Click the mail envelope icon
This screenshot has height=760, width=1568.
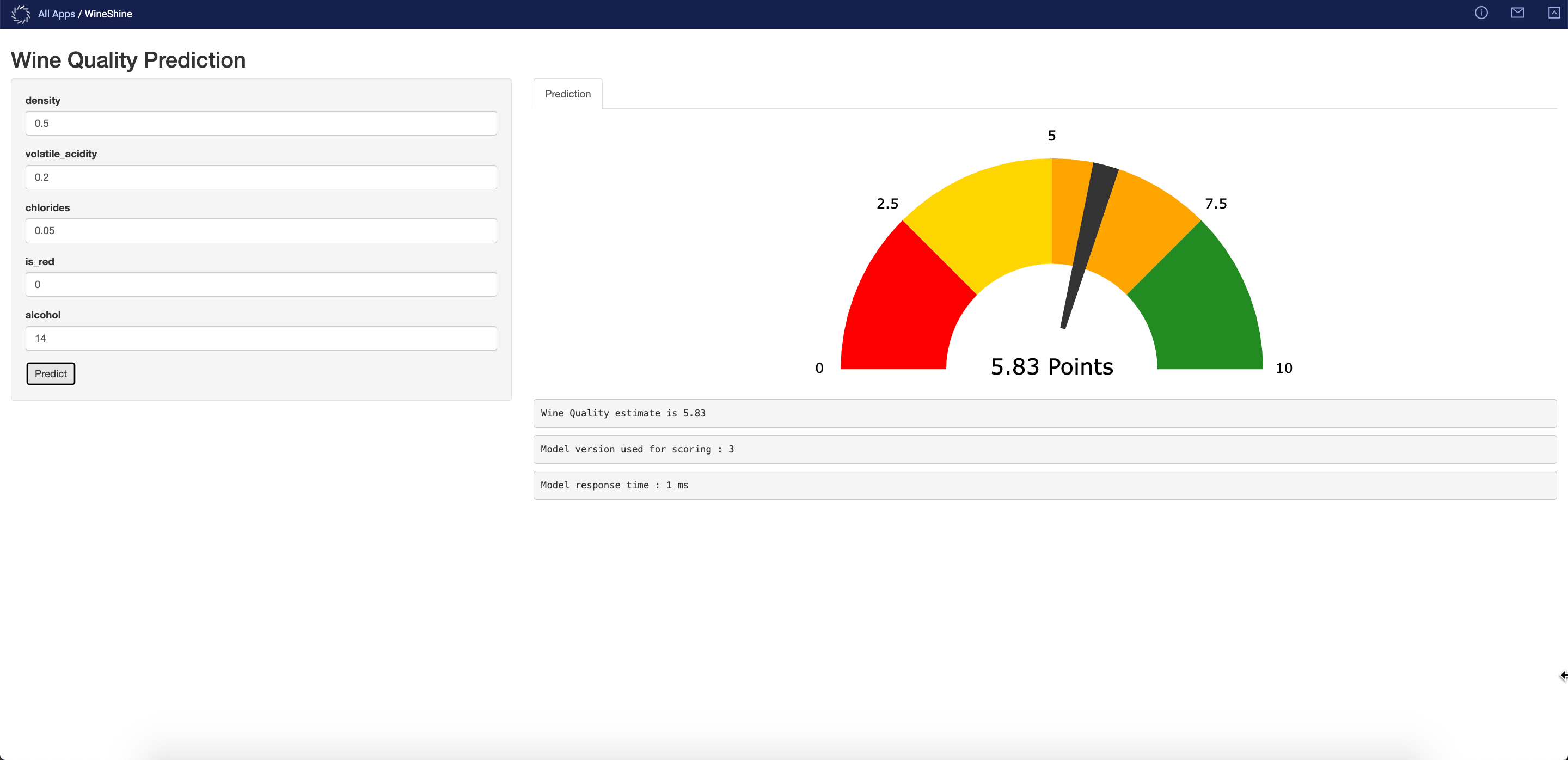(x=1517, y=13)
